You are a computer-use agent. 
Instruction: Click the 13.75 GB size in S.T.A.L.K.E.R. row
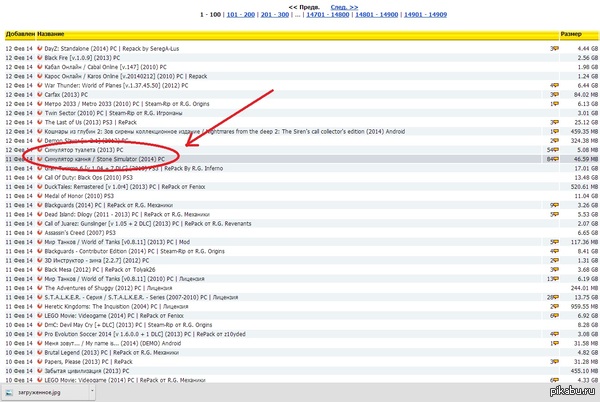point(586,297)
